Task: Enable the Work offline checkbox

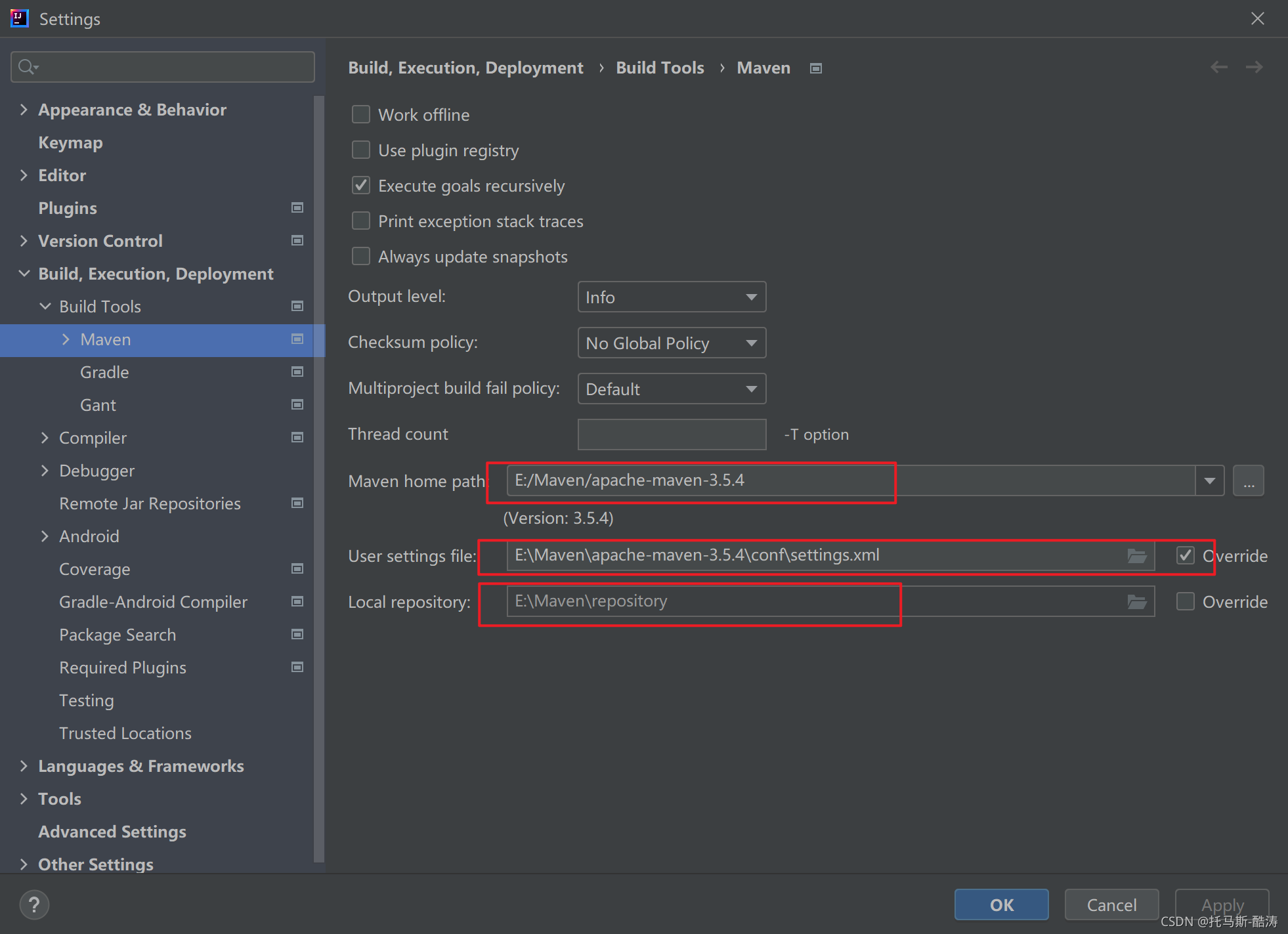Action: coord(361,115)
